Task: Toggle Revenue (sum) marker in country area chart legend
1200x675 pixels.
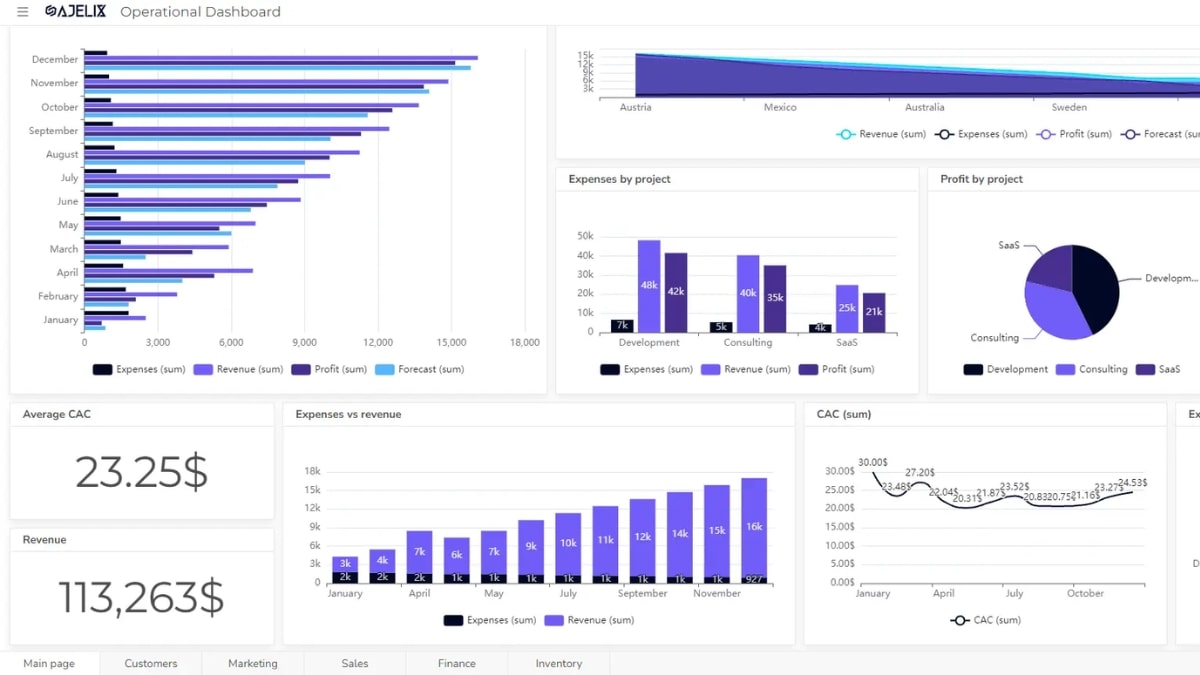Action: (x=846, y=134)
